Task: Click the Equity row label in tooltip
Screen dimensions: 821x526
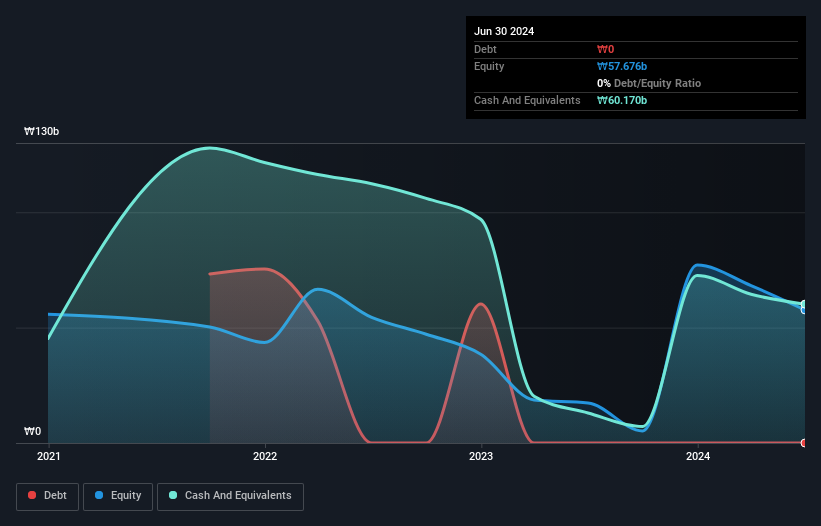Action: tap(489, 66)
